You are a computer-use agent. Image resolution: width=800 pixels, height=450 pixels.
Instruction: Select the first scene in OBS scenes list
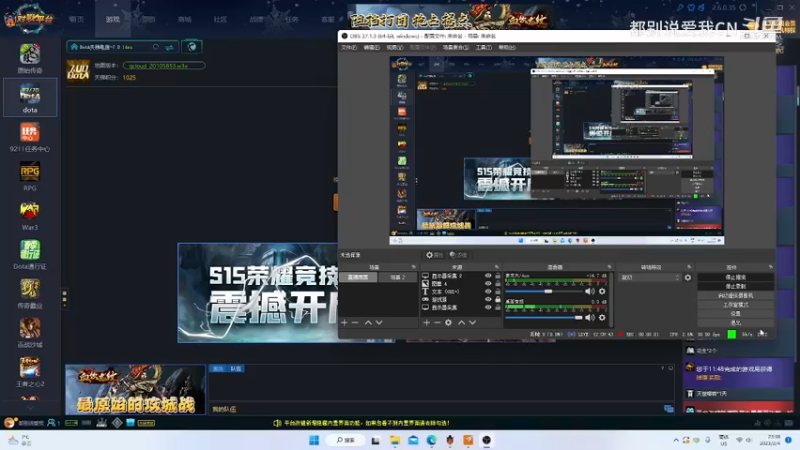358,277
